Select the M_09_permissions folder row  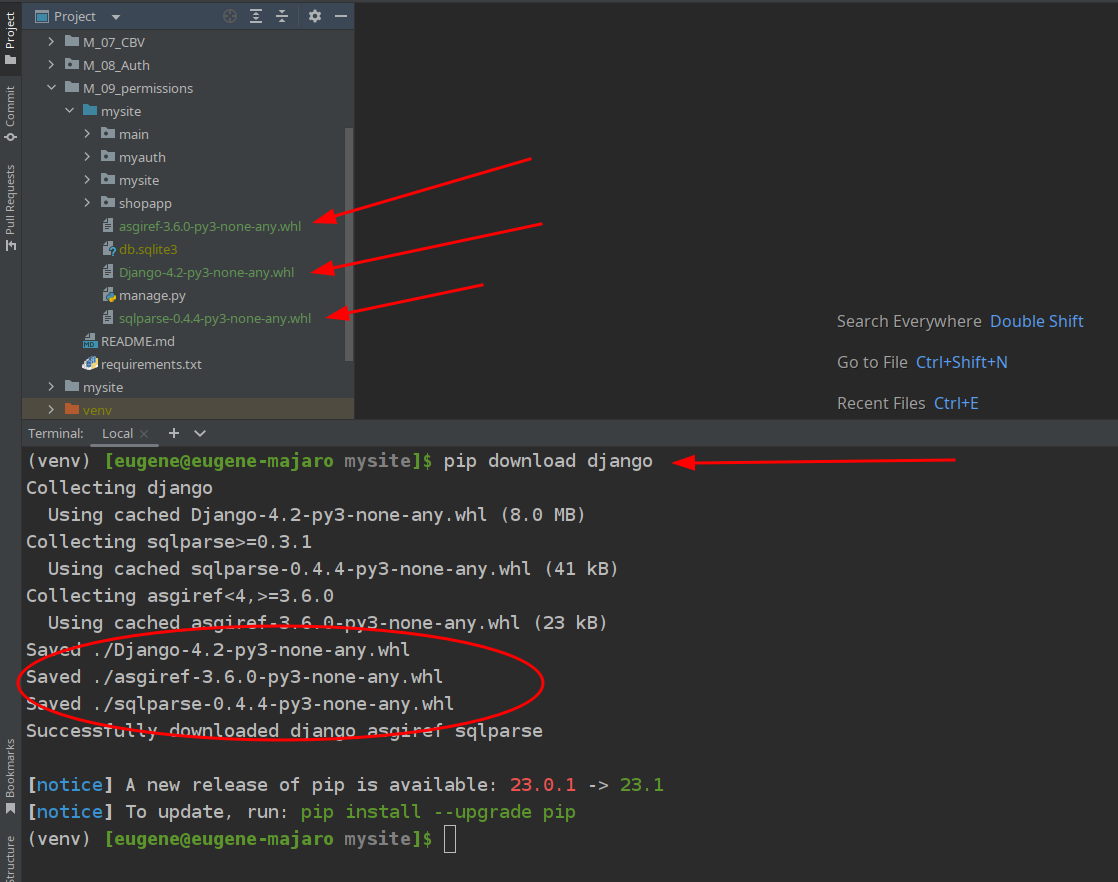point(188,88)
